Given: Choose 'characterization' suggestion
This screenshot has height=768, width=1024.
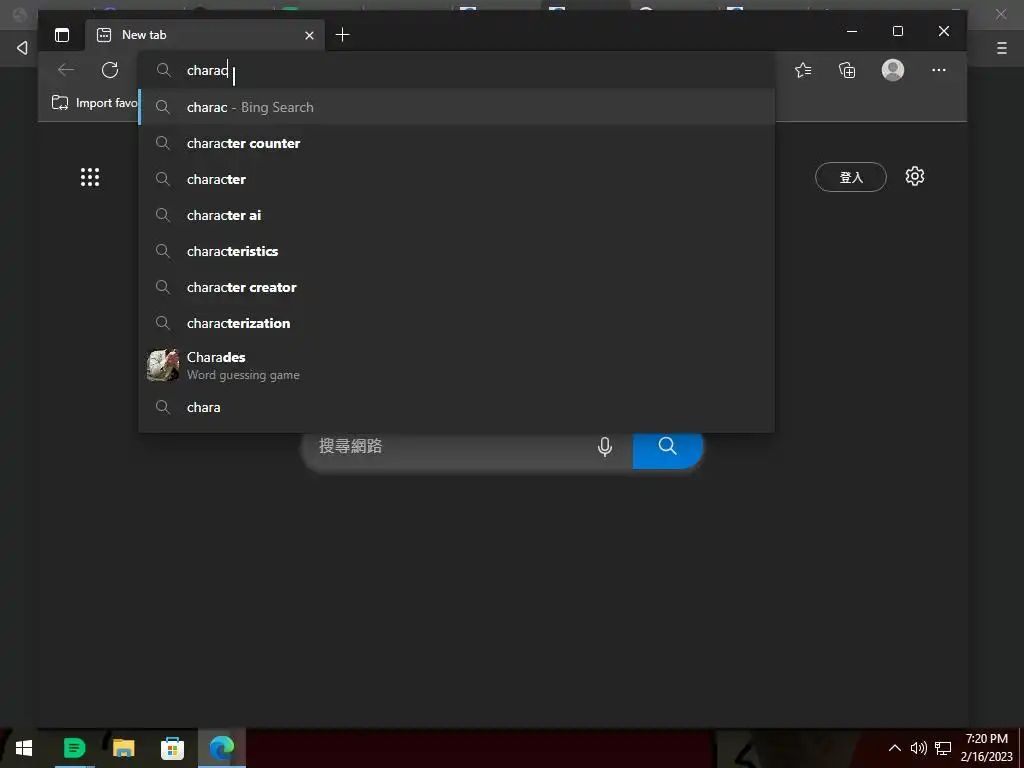Looking at the screenshot, I should coord(456,323).
